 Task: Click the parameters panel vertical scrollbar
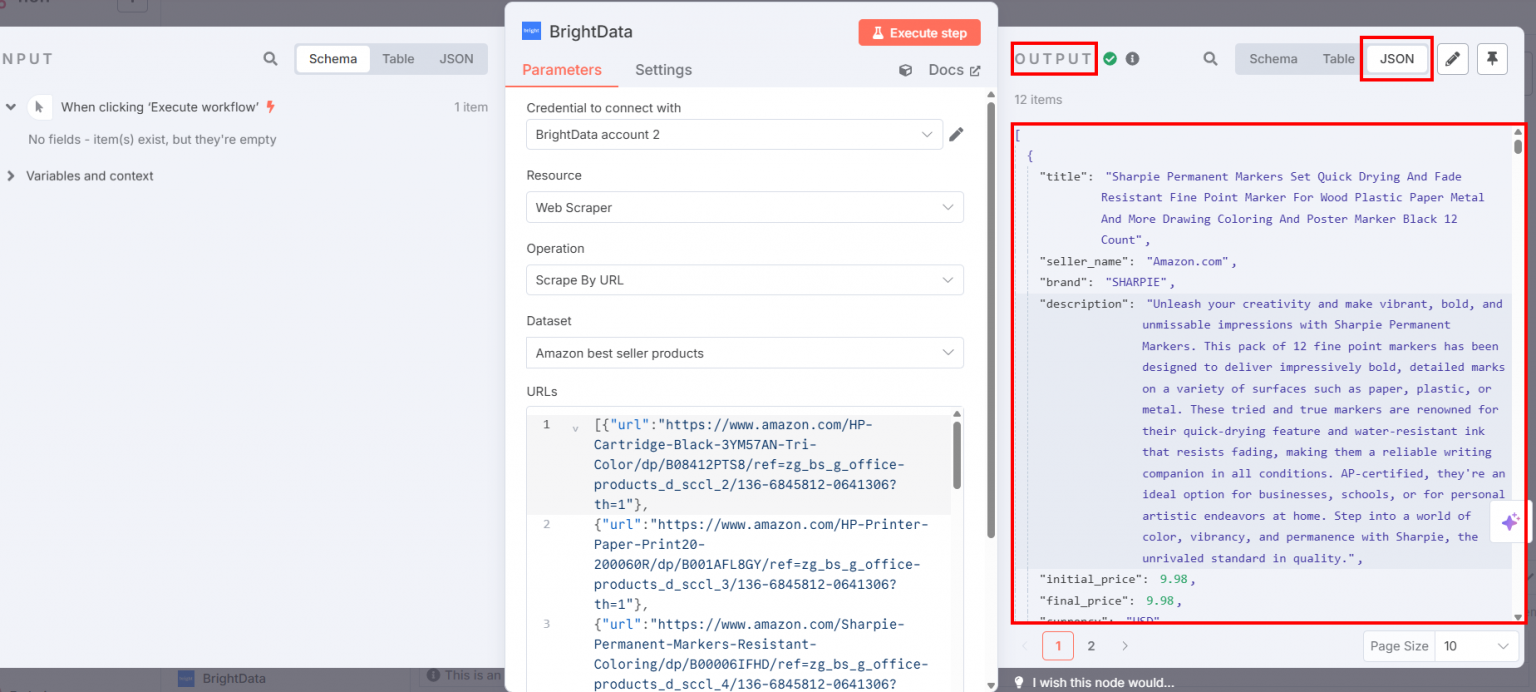tap(991, 320)
